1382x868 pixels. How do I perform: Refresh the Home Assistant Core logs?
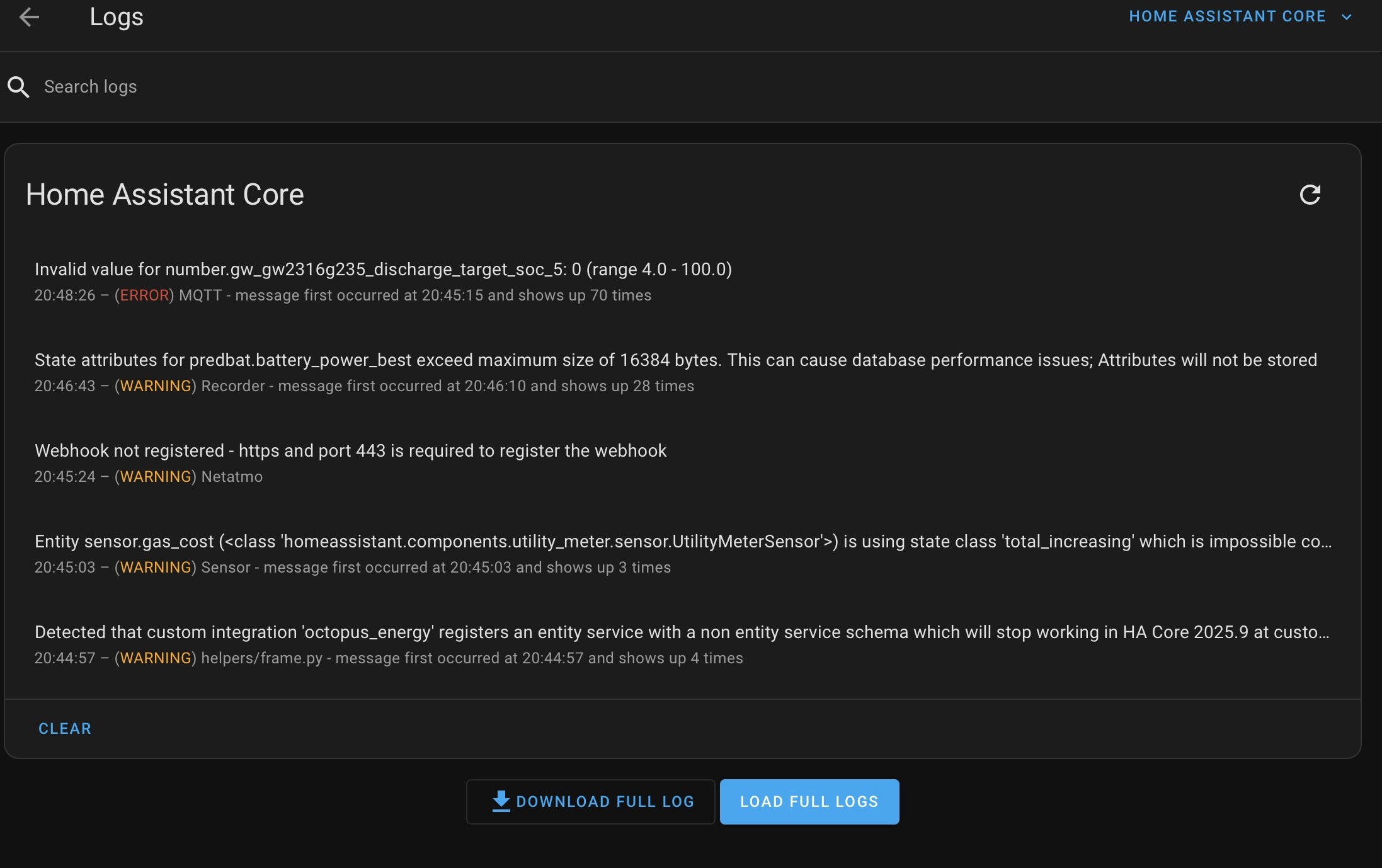coord(1310,195)
